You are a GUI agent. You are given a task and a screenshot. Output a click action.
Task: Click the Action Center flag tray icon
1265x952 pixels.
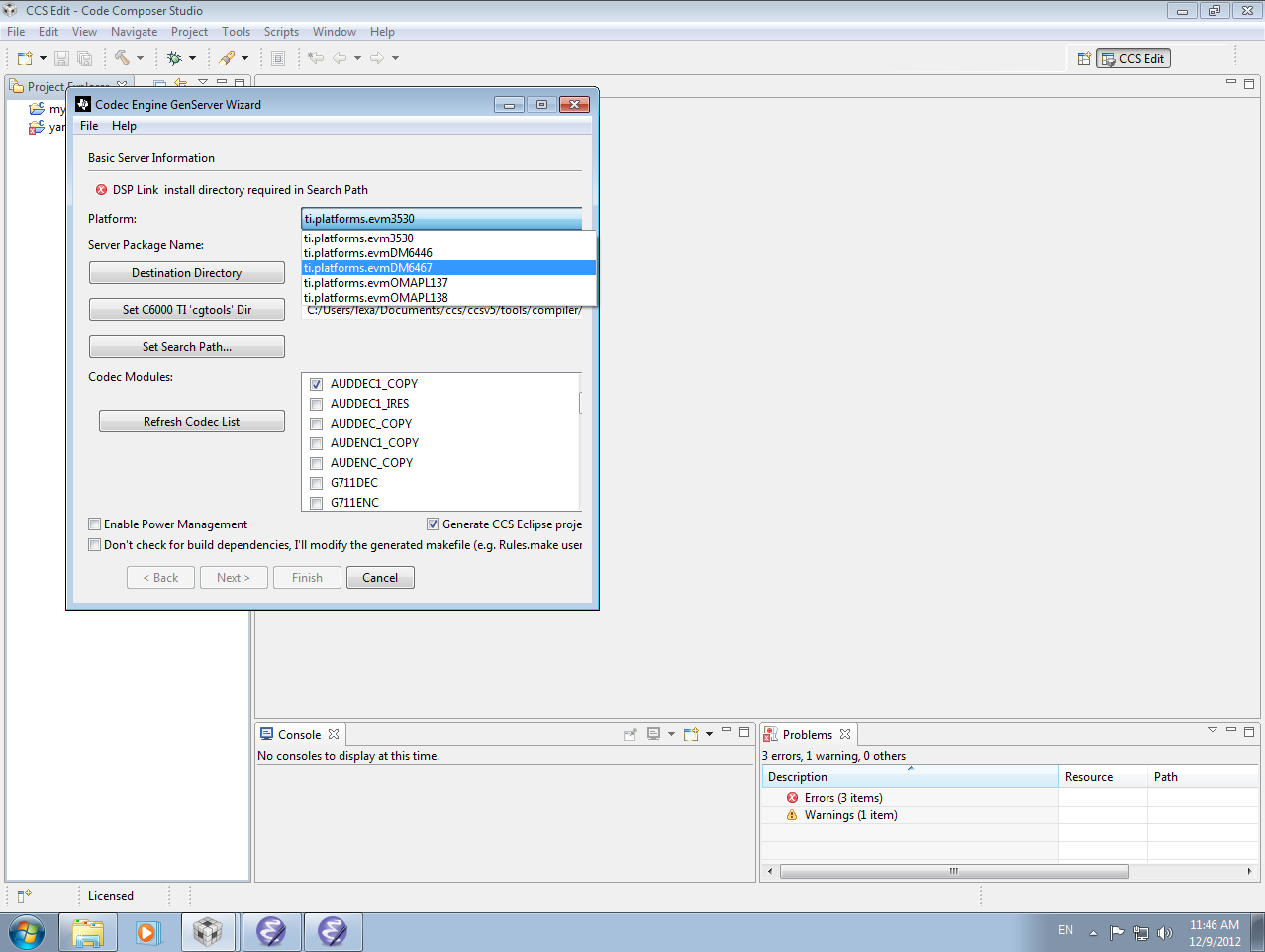[1117, 932]
